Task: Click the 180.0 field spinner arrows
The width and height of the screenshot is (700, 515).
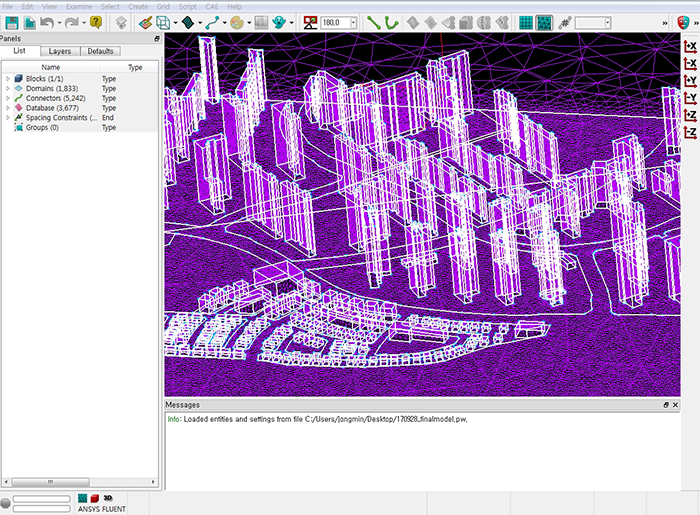Action: 354,23
